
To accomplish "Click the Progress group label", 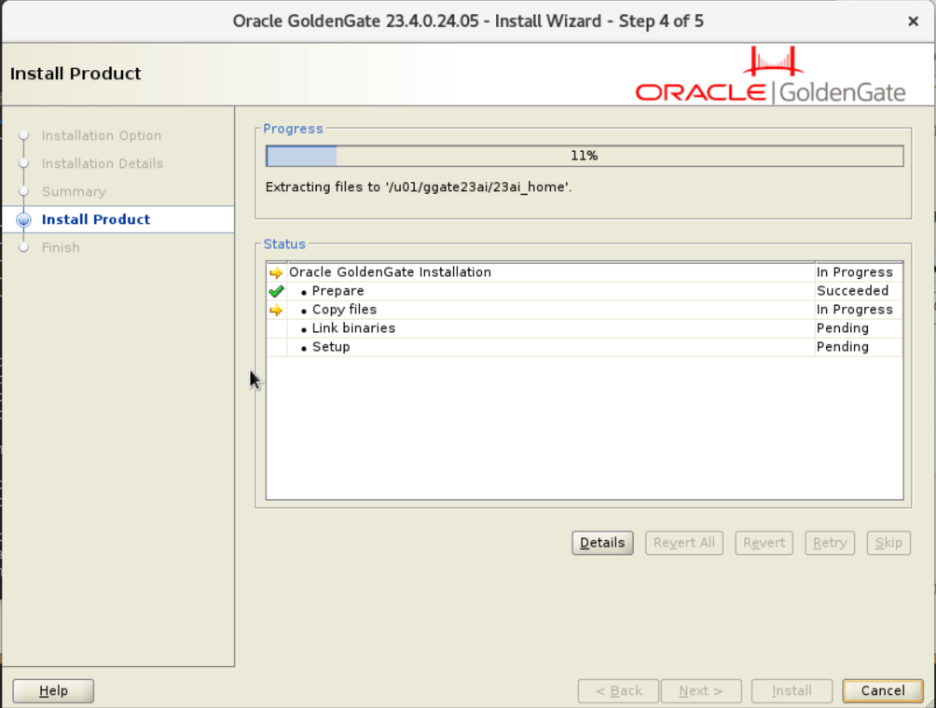I will pyautogui.click(x=293, y=129).
